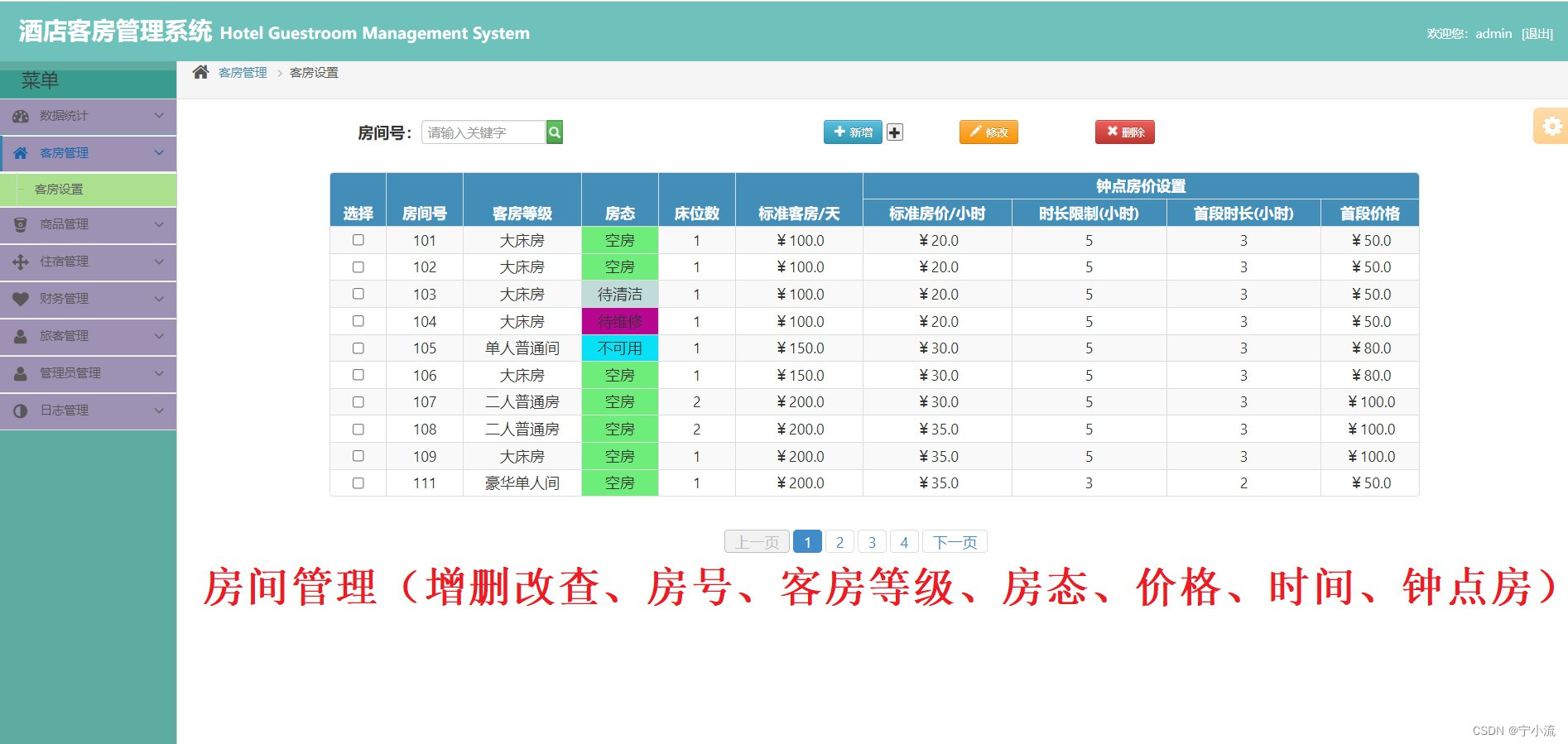
Task: Click 待维修 status cell of room 104
Action: click(x=620, y=321)
